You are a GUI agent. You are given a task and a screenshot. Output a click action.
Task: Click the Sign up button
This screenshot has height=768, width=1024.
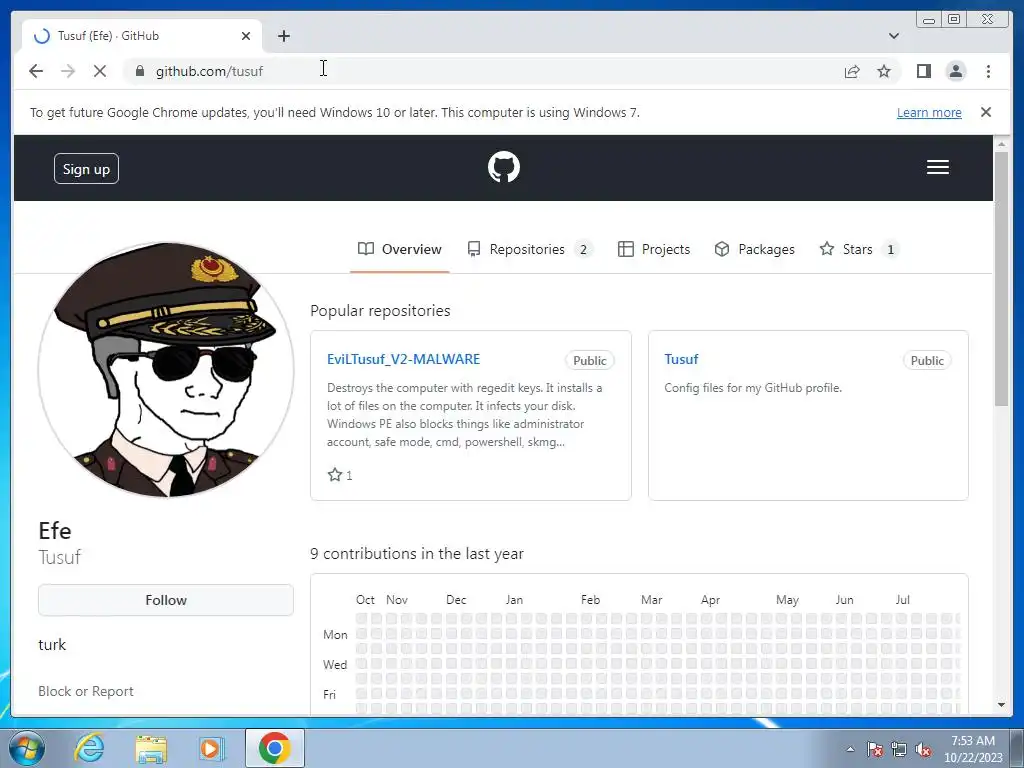[x=86, y=168]
